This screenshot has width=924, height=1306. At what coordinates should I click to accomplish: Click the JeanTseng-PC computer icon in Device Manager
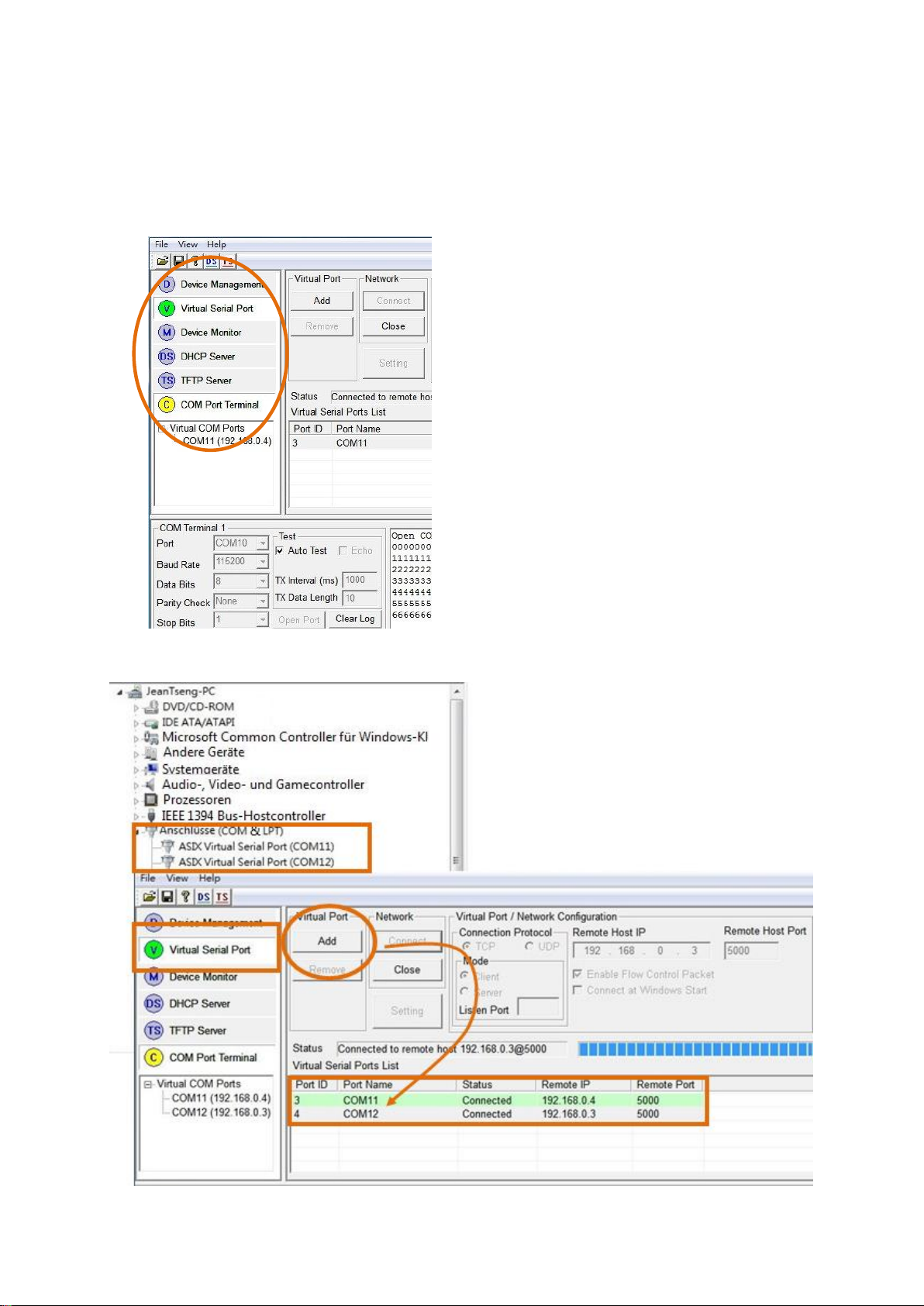tap(135, 691)
